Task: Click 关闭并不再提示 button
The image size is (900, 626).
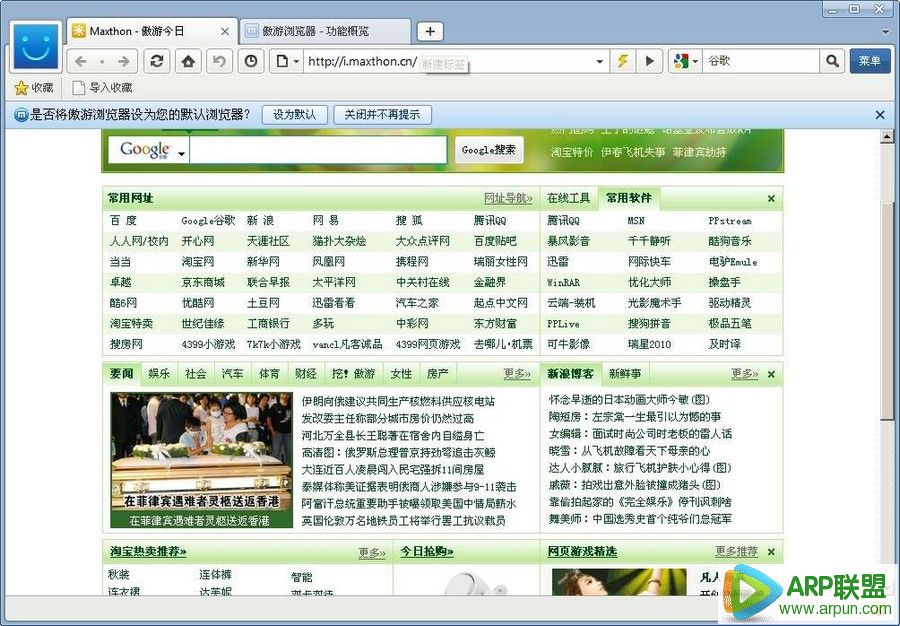Action: coord(382,115)
